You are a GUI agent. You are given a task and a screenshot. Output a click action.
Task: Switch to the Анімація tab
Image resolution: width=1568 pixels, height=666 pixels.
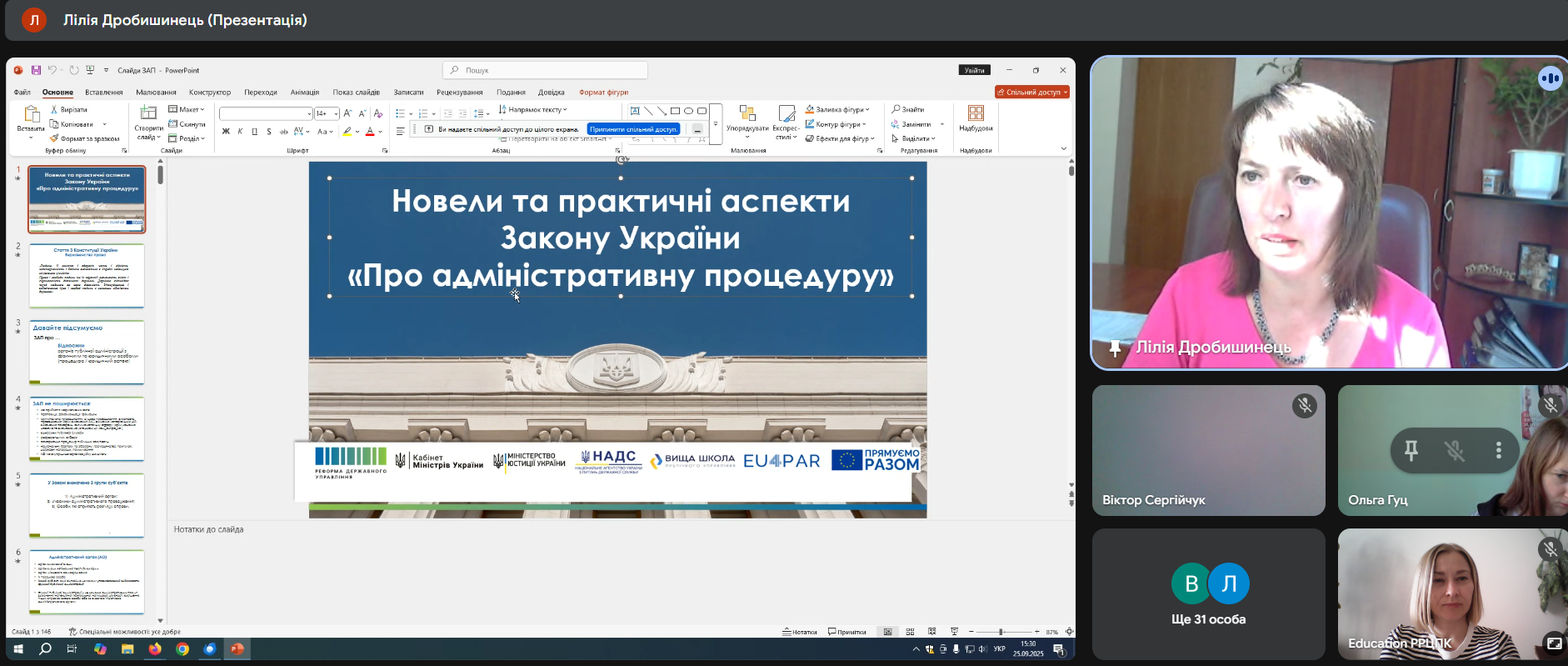click(x=304, y=93)
